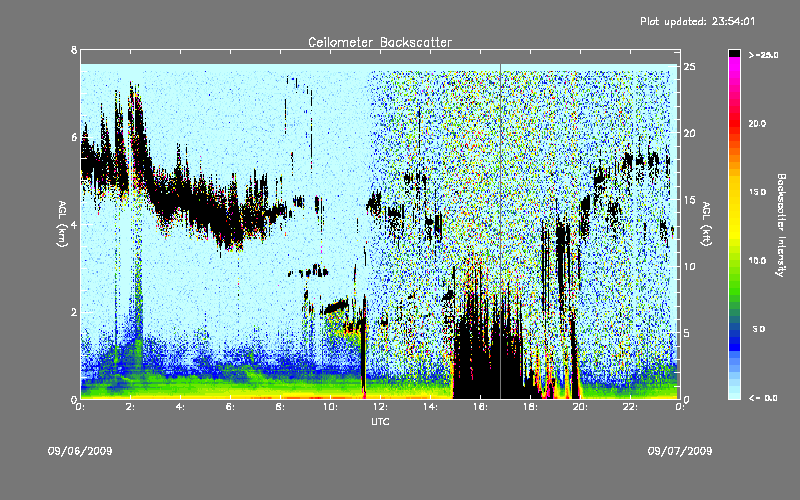Select the "UTC" time axis label
The width and height of the screenshot is (800, 500).
380,421
